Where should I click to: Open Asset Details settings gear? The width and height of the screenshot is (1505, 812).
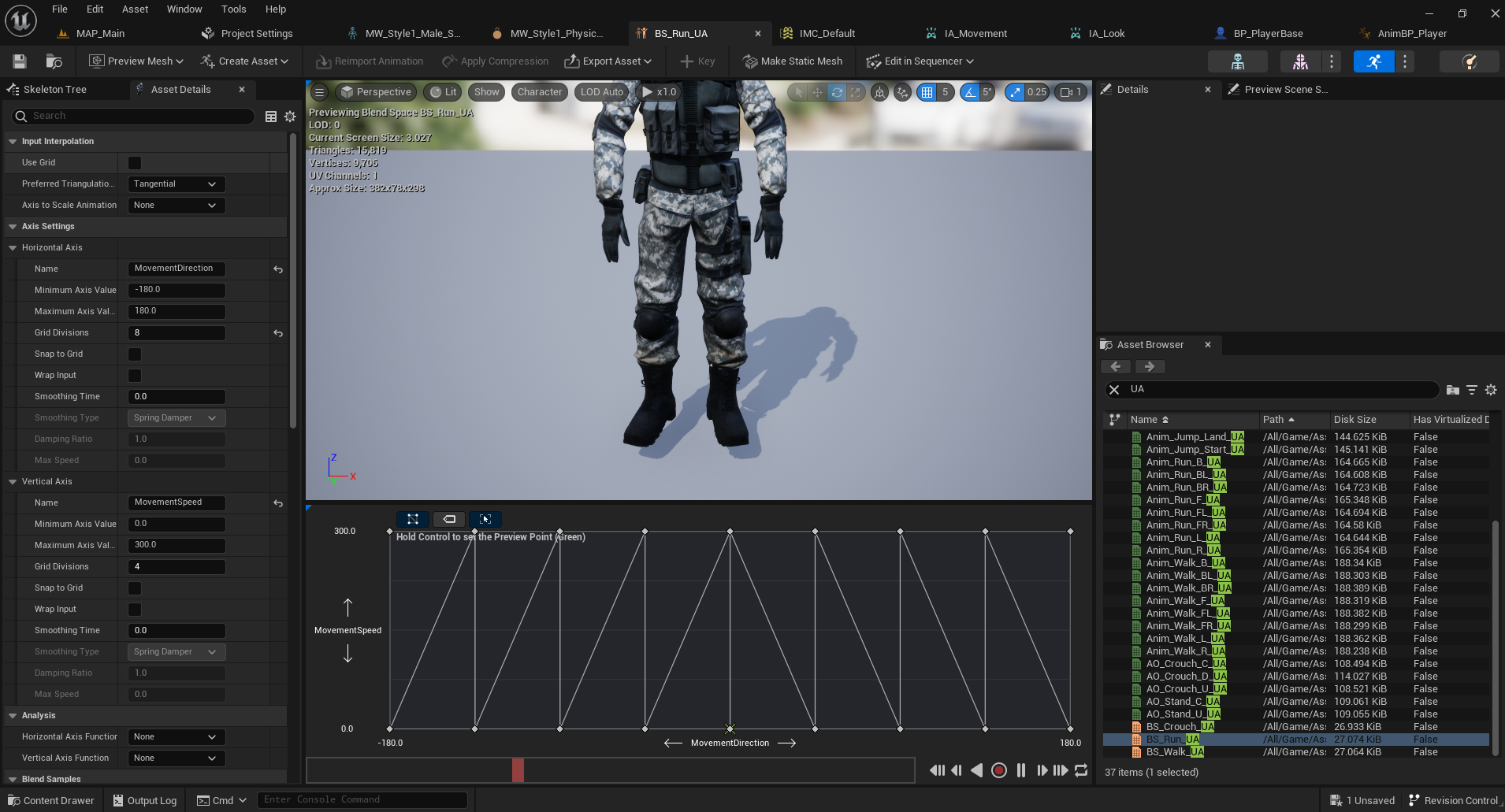click(x=290, y=117)
